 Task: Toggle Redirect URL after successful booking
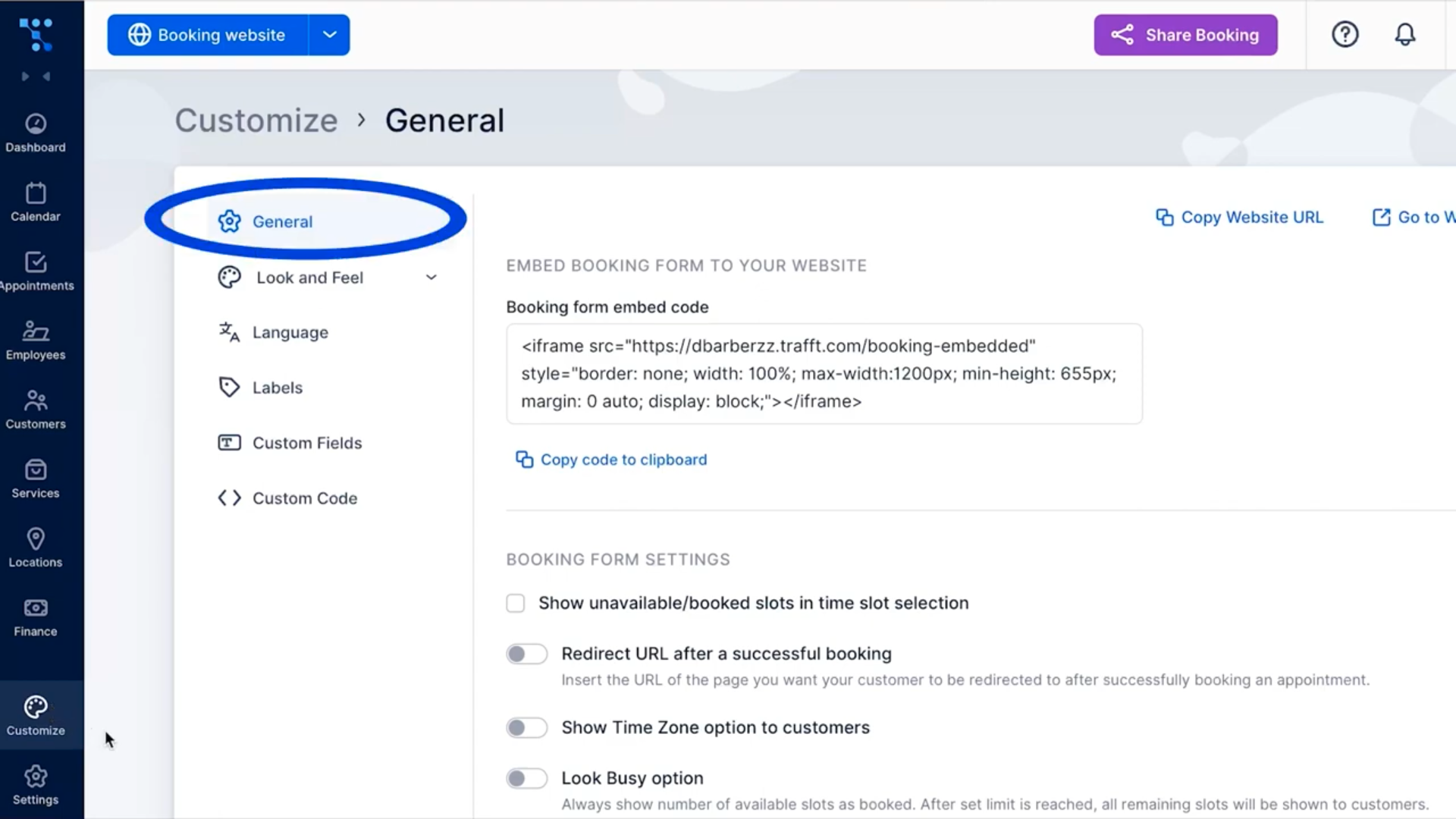coord(526,653)
